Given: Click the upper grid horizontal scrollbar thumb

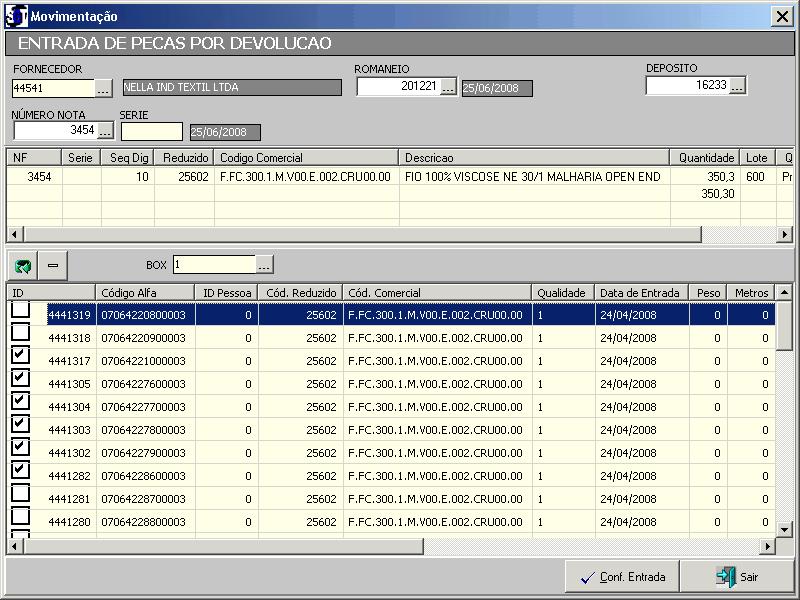Looking at the screenshot, I should (x=360, y=234).
